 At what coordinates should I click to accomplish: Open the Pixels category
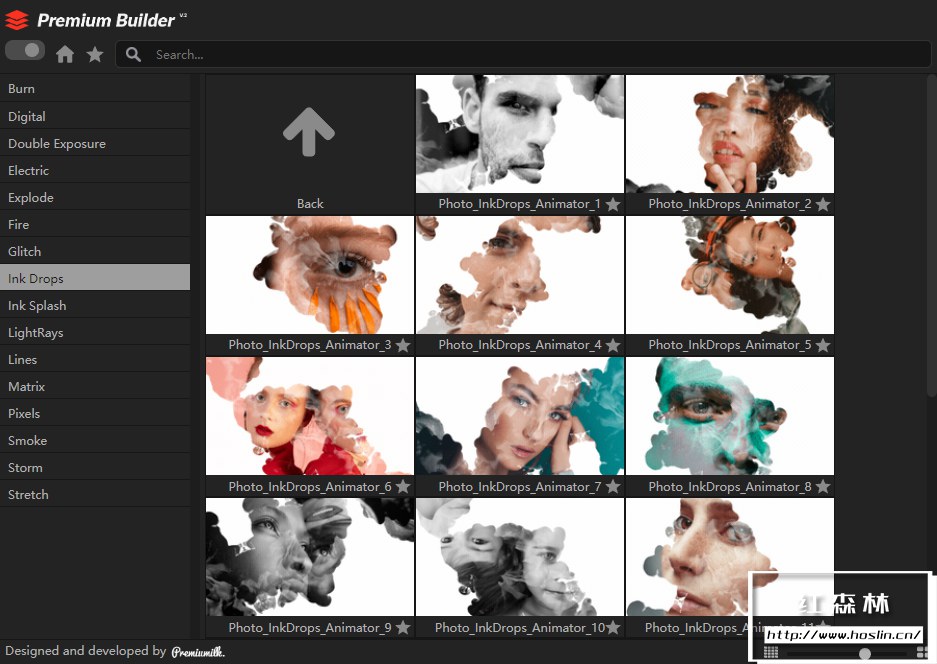coord(95,414)
